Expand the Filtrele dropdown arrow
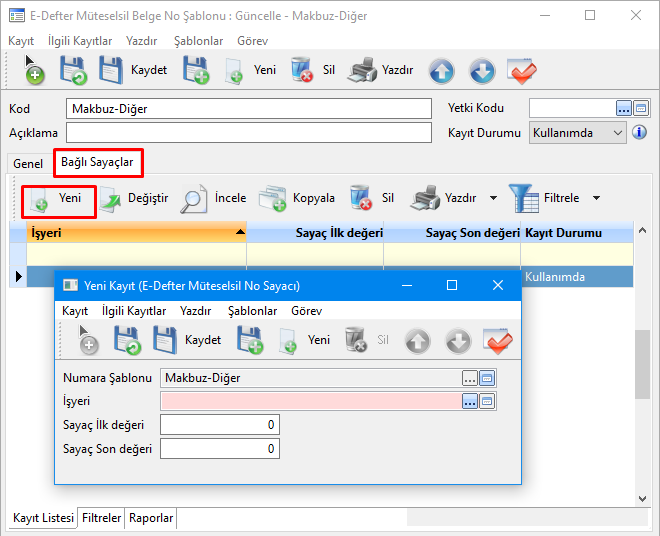This screenshot has height=536, width=660. click(597, 198)
